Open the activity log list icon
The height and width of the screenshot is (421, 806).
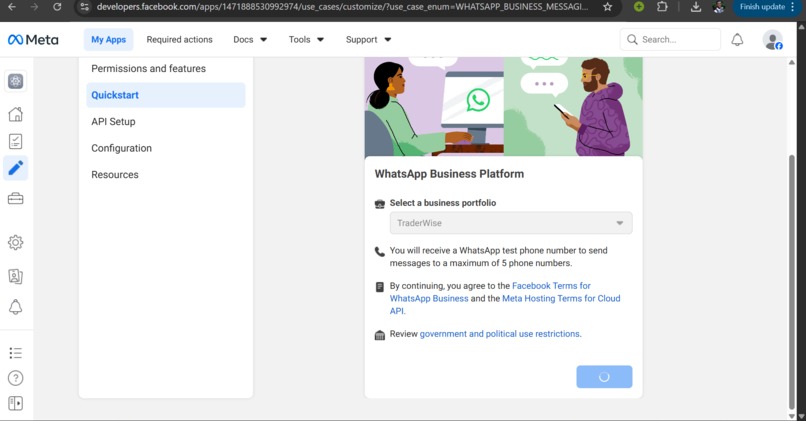[x=15, y=353]
